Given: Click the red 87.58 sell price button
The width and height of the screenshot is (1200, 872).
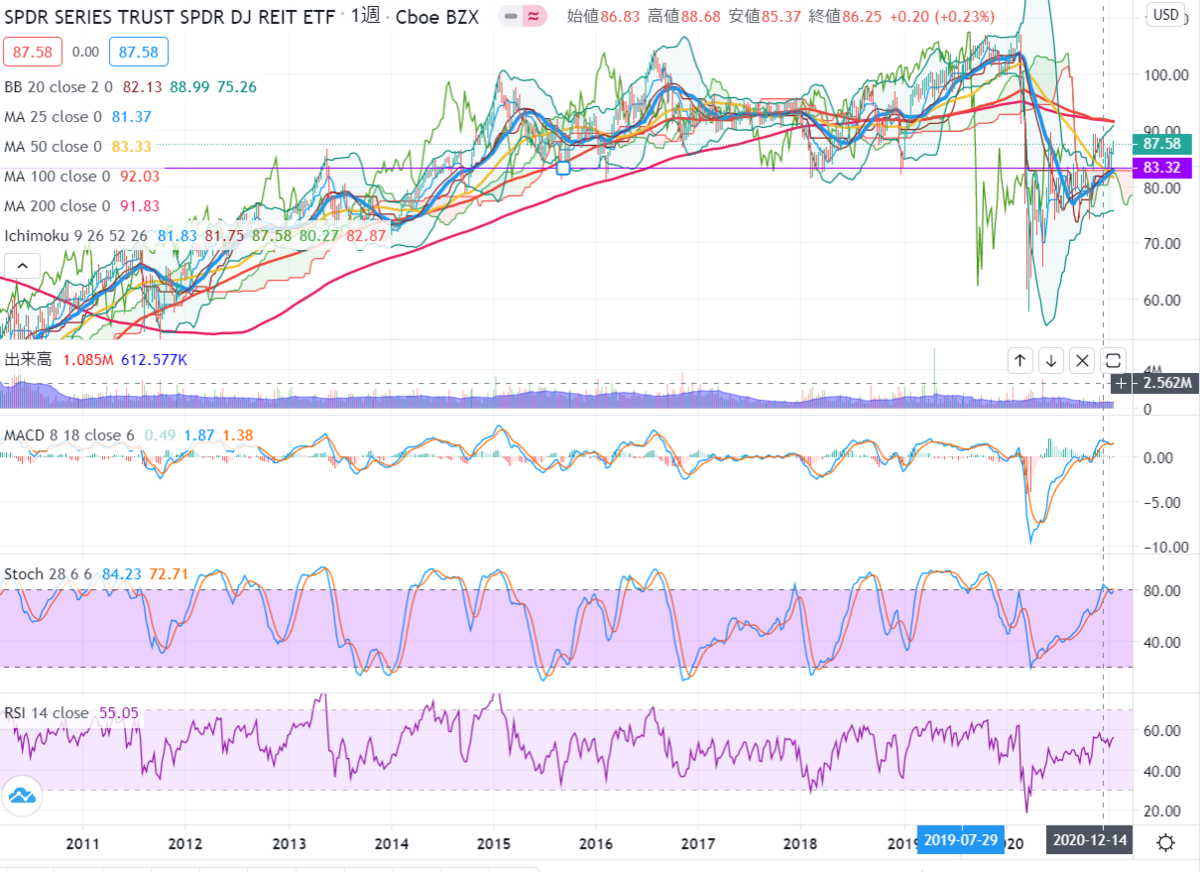Looking at the screenshot, I should [32, 51].
